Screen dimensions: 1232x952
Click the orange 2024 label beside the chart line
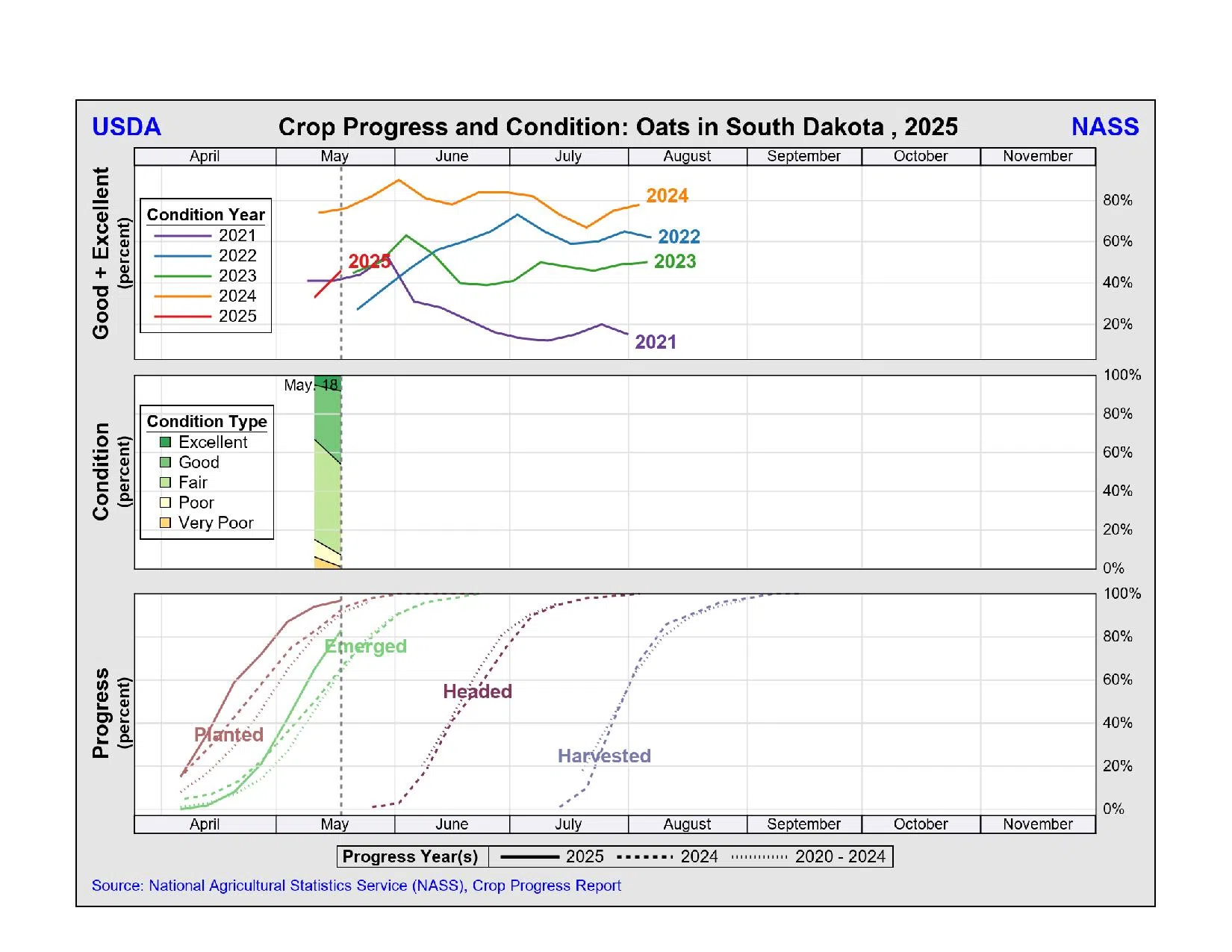click(x=667, y=196)
